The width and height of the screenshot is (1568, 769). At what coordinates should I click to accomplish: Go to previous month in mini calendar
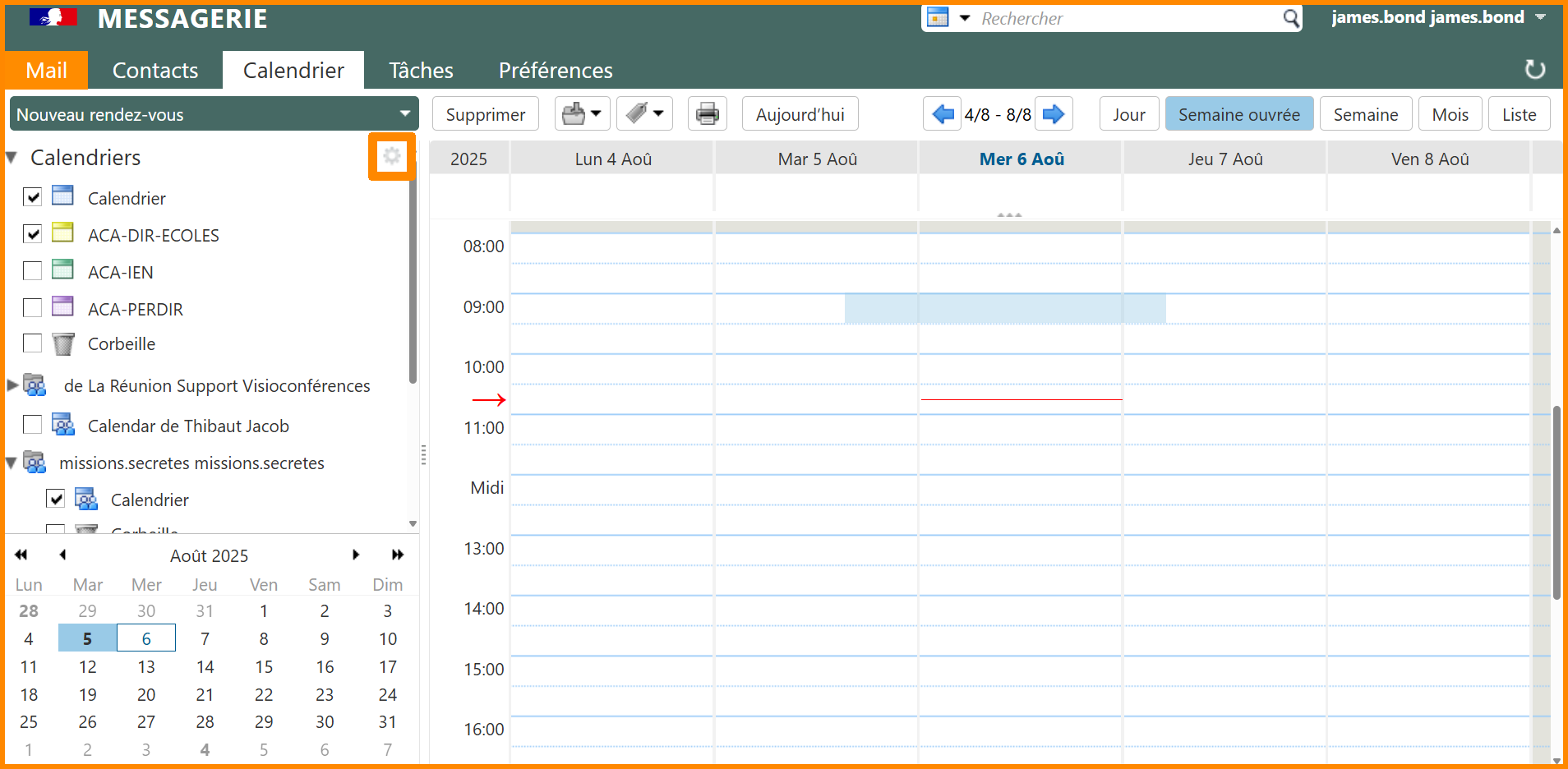click(63, 555)
